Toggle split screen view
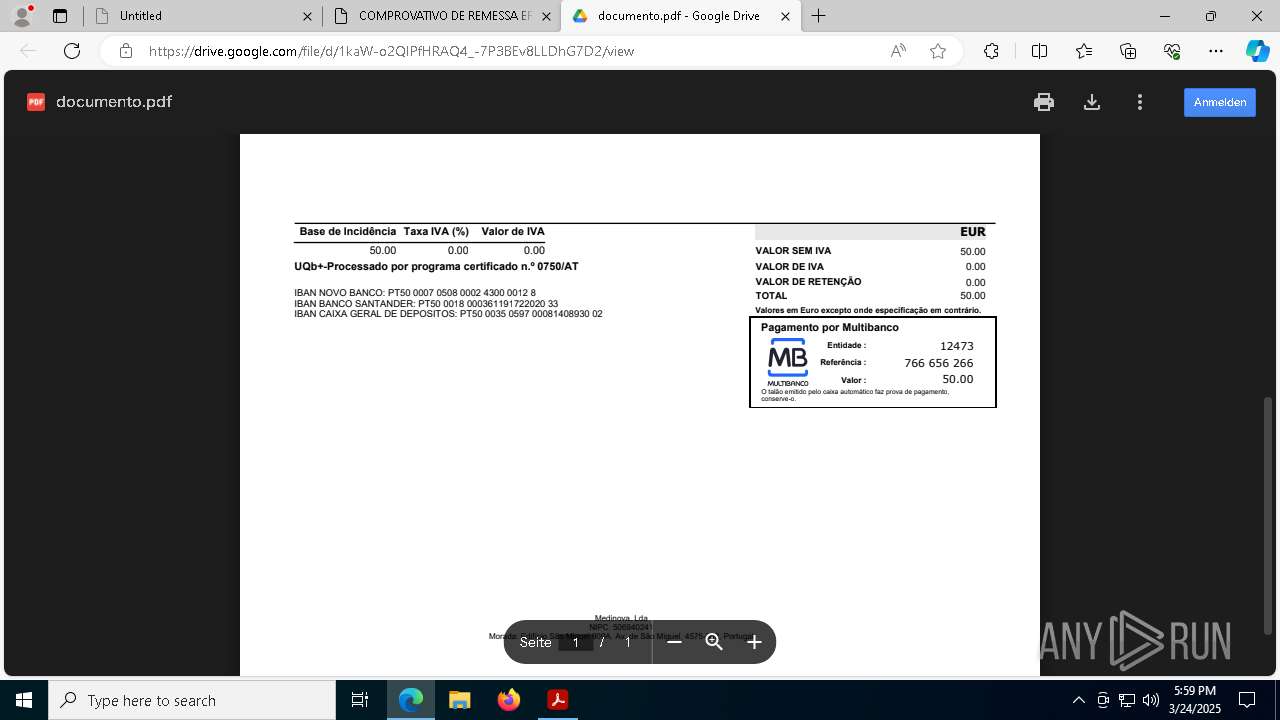The width and height of the screenshot is (1280, 720). click(1039, 51)
